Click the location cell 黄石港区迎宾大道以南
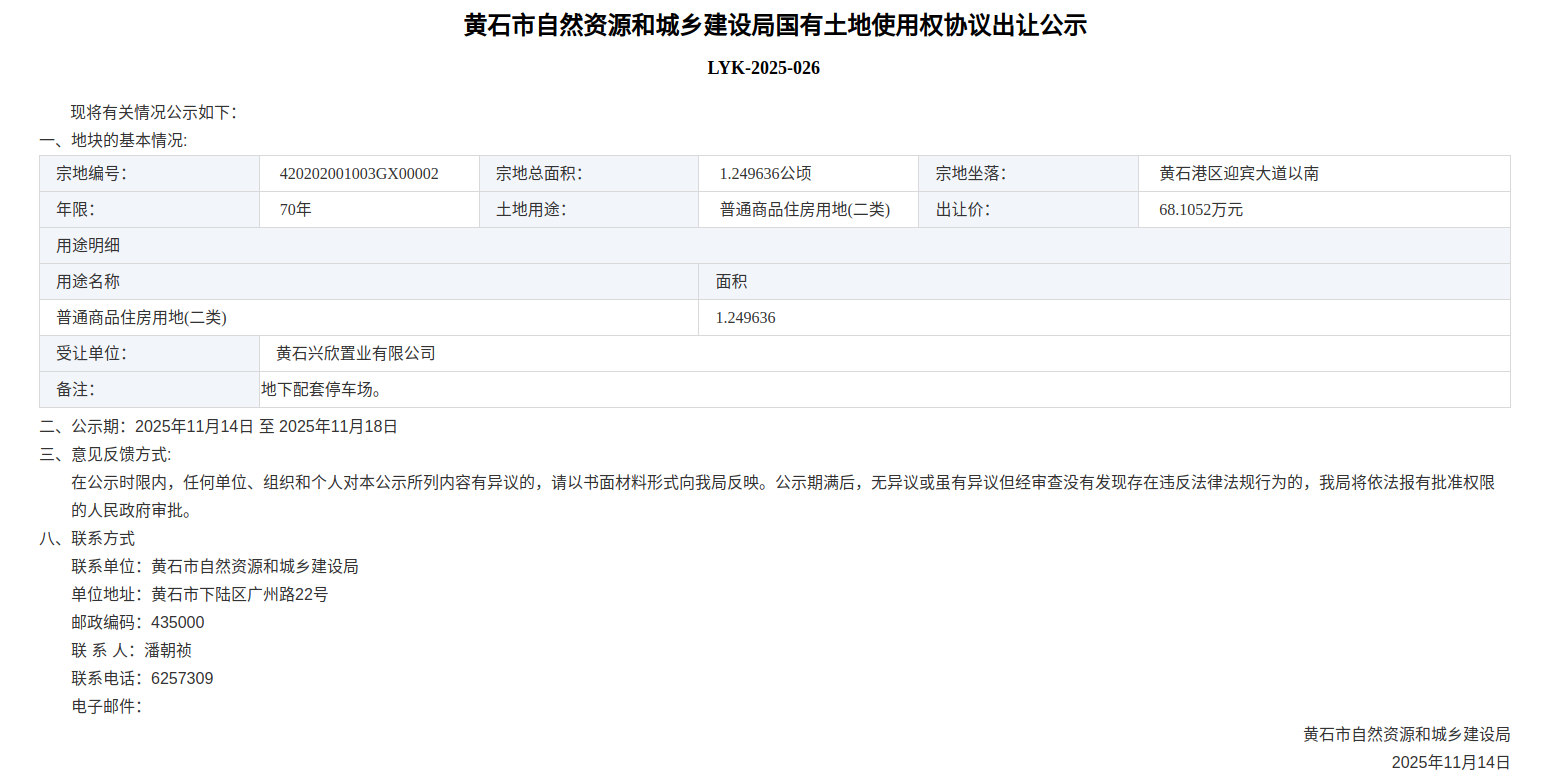This screenshot has width=1544, height=776. [x=1239, y=174]
